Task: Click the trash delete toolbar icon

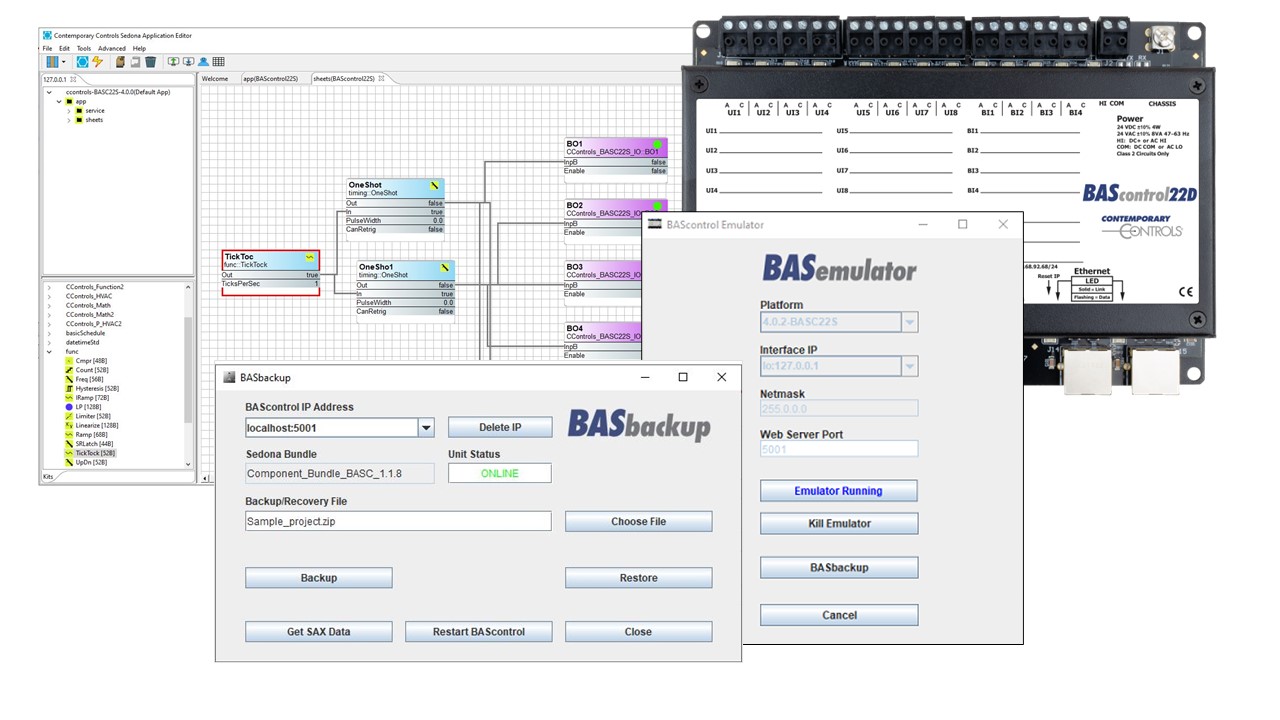Action: pyautogui.click(x=150, y=62)
